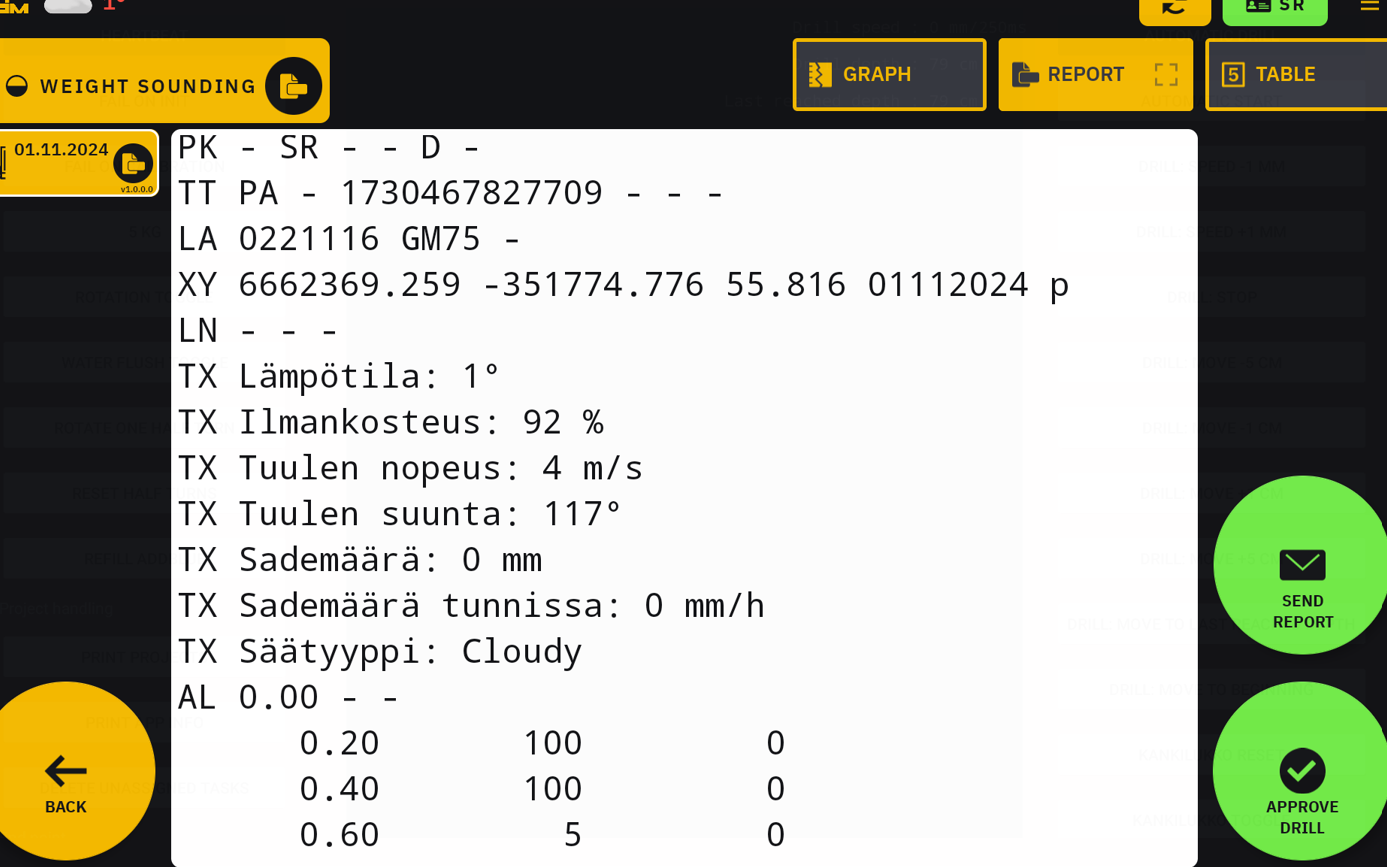The height and width of the screenshot is (867, 1387).
Task: Click the 'PK - SR - - D -' line
Action: pos(329,148)
